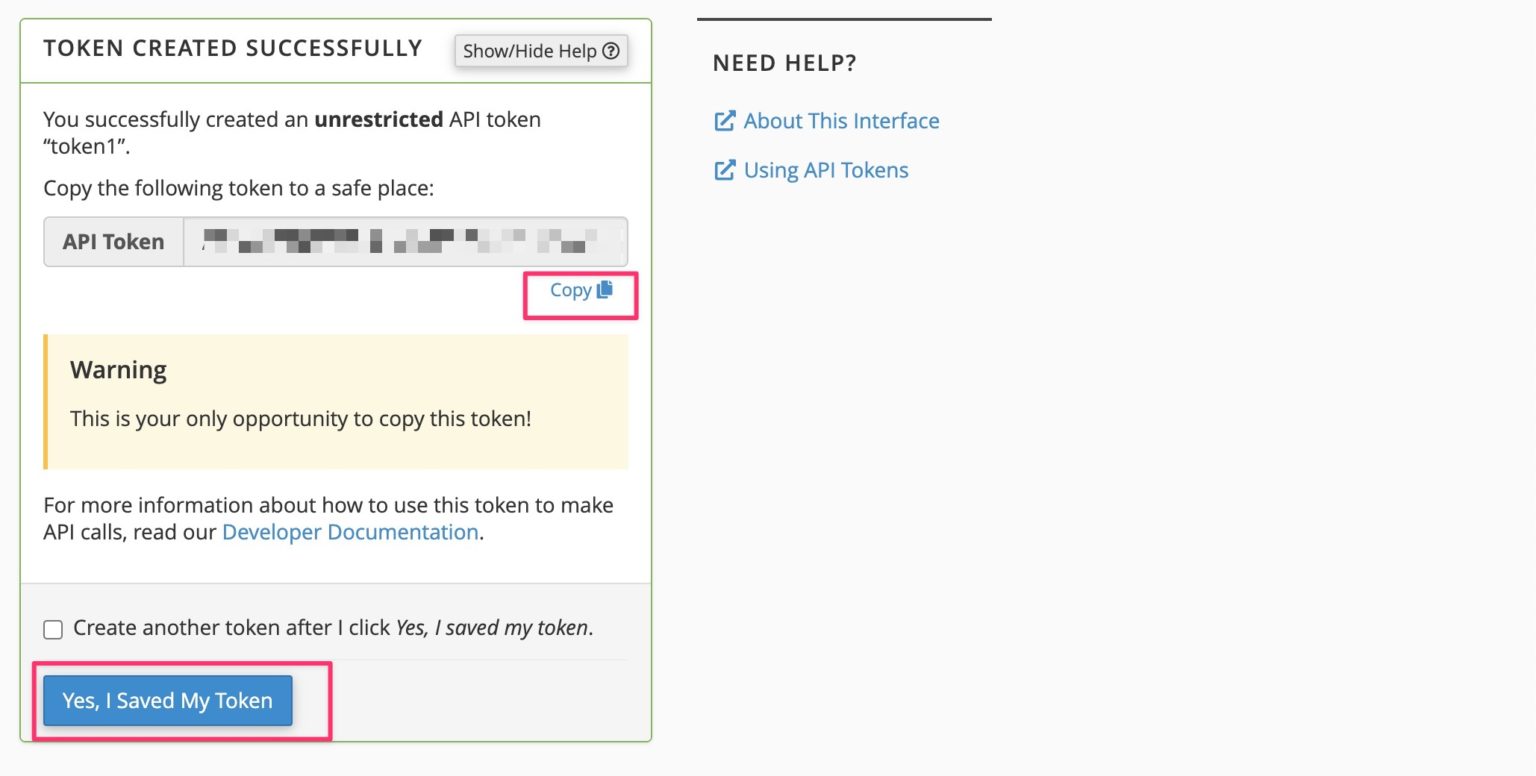Screen dimensions: 1536x776
Task: Click the 'Copy the following token' instruction text
Action: coord(238,188)
